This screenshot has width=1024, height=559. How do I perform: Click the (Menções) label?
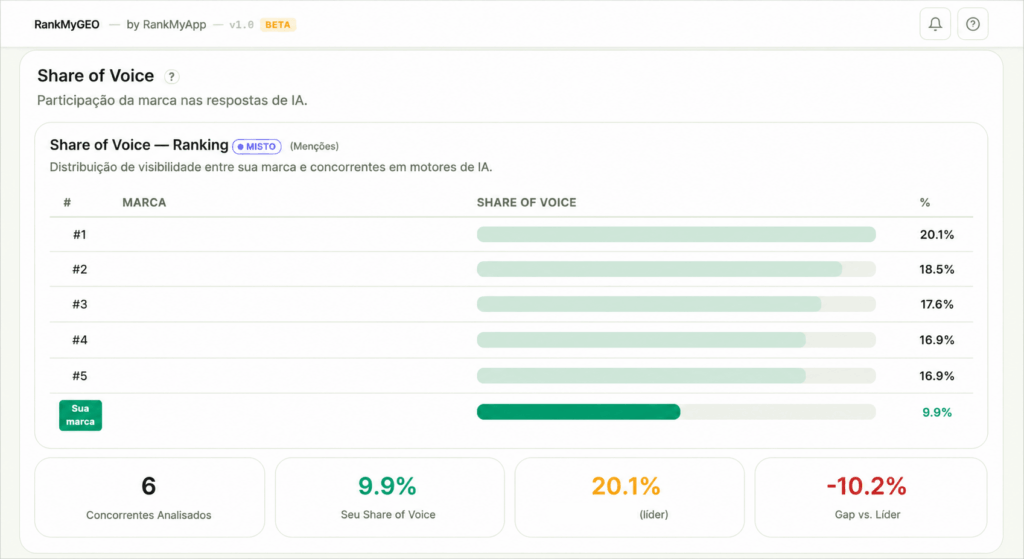point(314,146)
